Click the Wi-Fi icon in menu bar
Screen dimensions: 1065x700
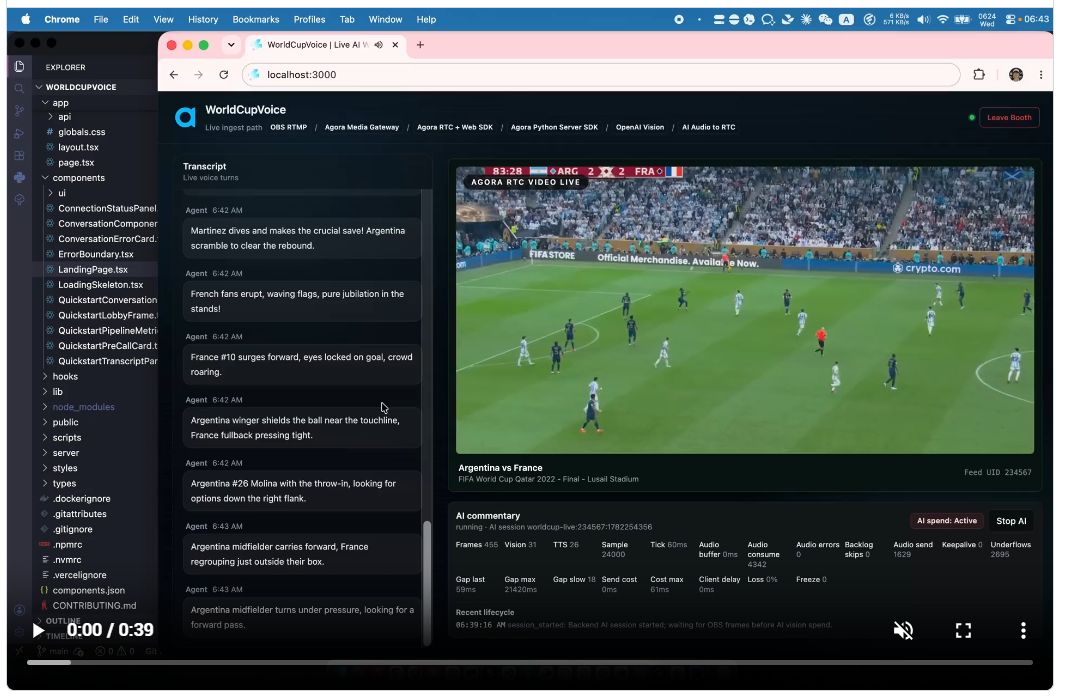point(942,19)
